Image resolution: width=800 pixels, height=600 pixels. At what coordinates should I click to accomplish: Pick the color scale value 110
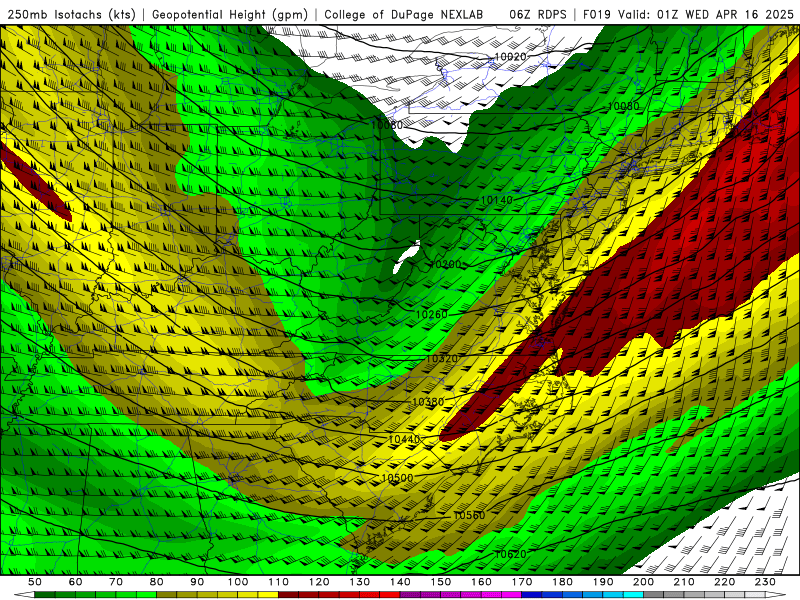point(279,582)
